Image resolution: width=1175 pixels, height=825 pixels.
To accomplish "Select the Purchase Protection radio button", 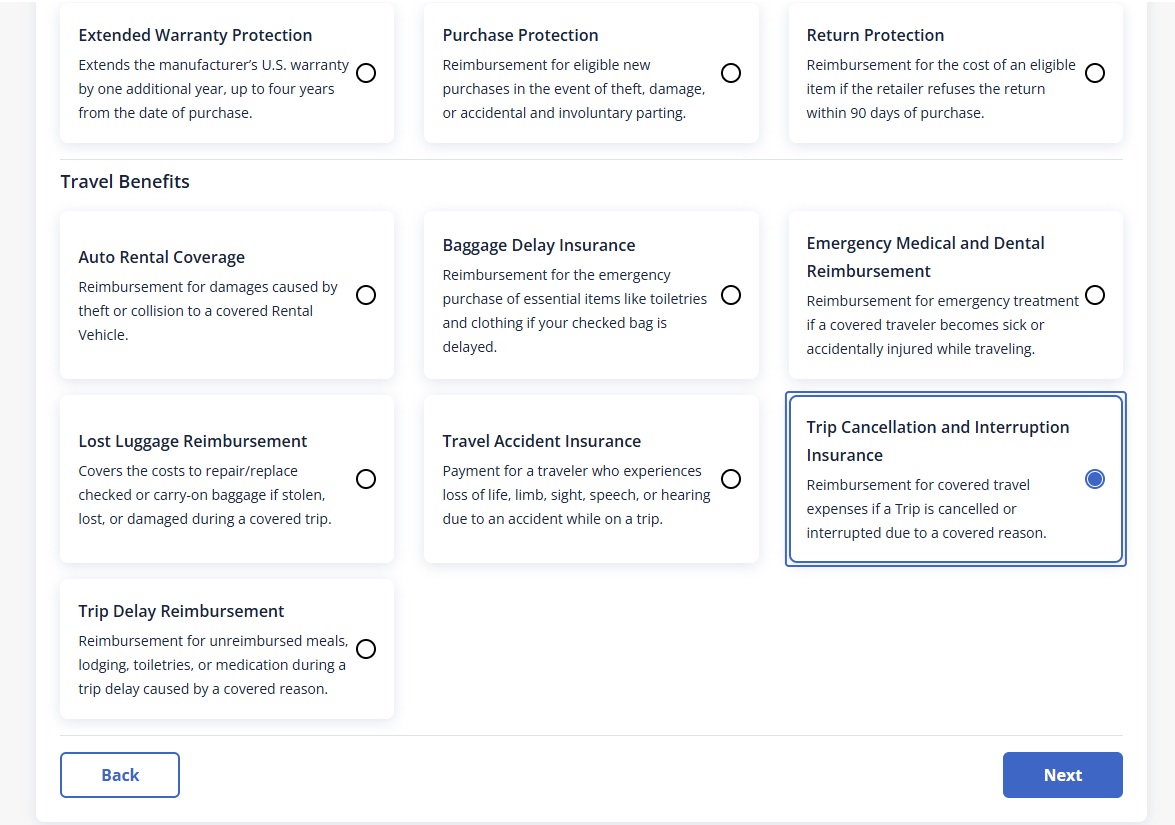I will [x=731, y=73].
